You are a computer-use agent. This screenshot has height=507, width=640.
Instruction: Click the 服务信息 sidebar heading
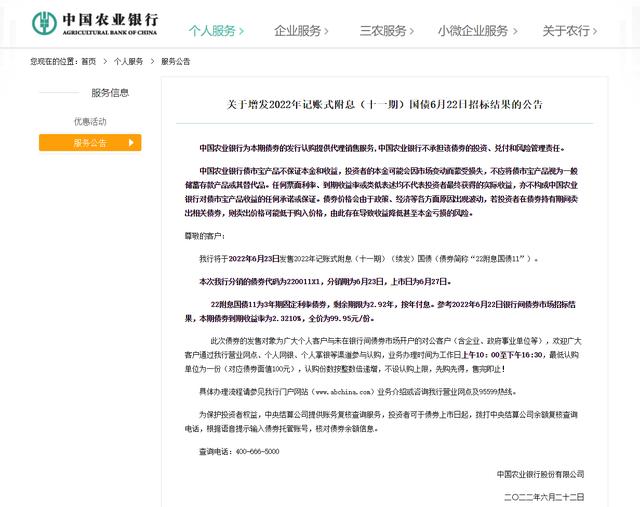click(x=110, y=93)
